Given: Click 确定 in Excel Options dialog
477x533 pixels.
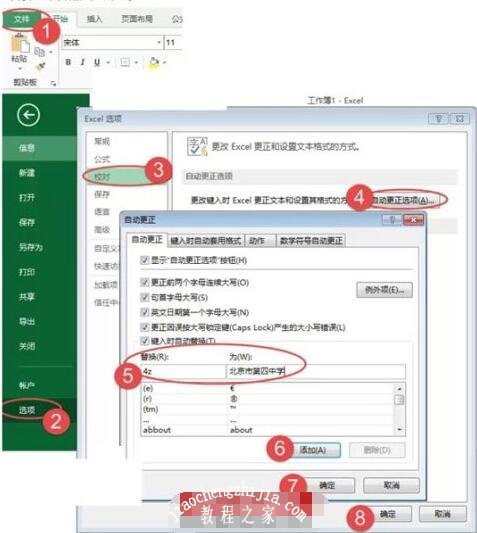Looking at the screenshot, I should (x=390, y=514).
